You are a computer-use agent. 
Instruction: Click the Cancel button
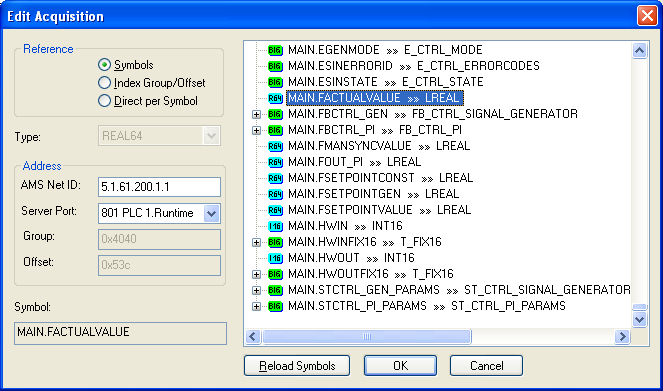coord(486,366)
